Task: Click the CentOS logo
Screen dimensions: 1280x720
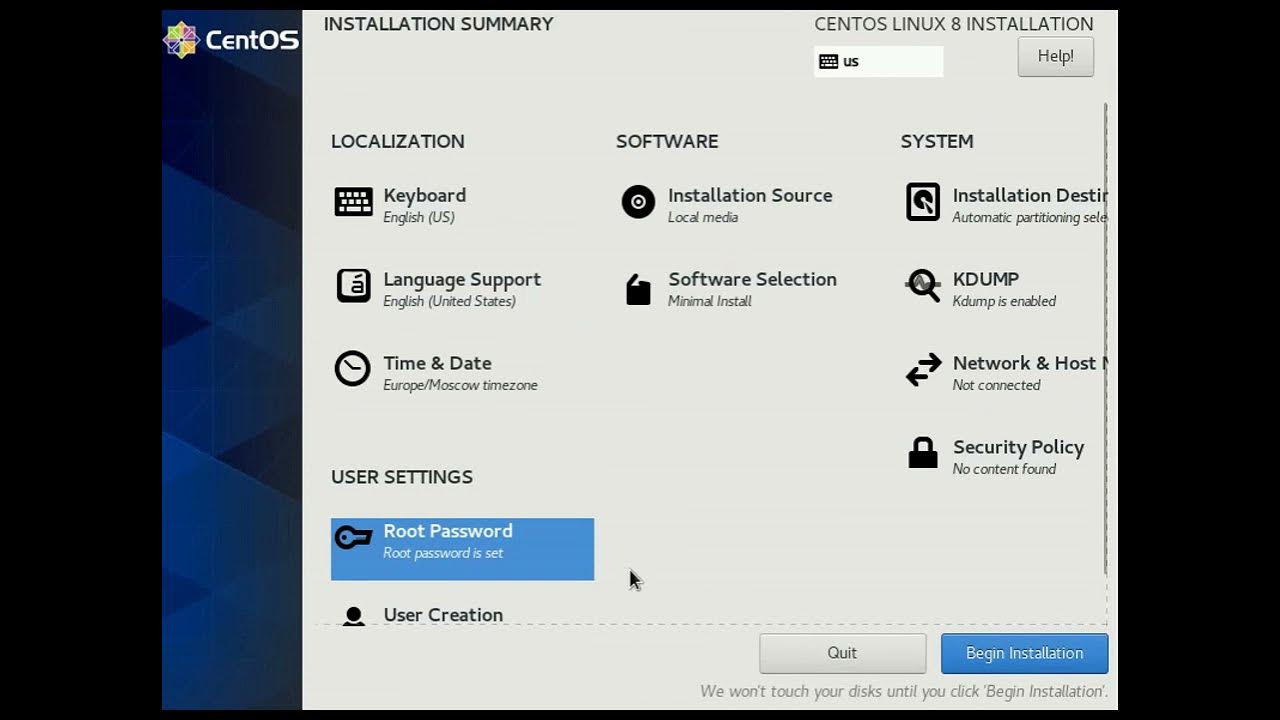Action: (x=231, y=40)
